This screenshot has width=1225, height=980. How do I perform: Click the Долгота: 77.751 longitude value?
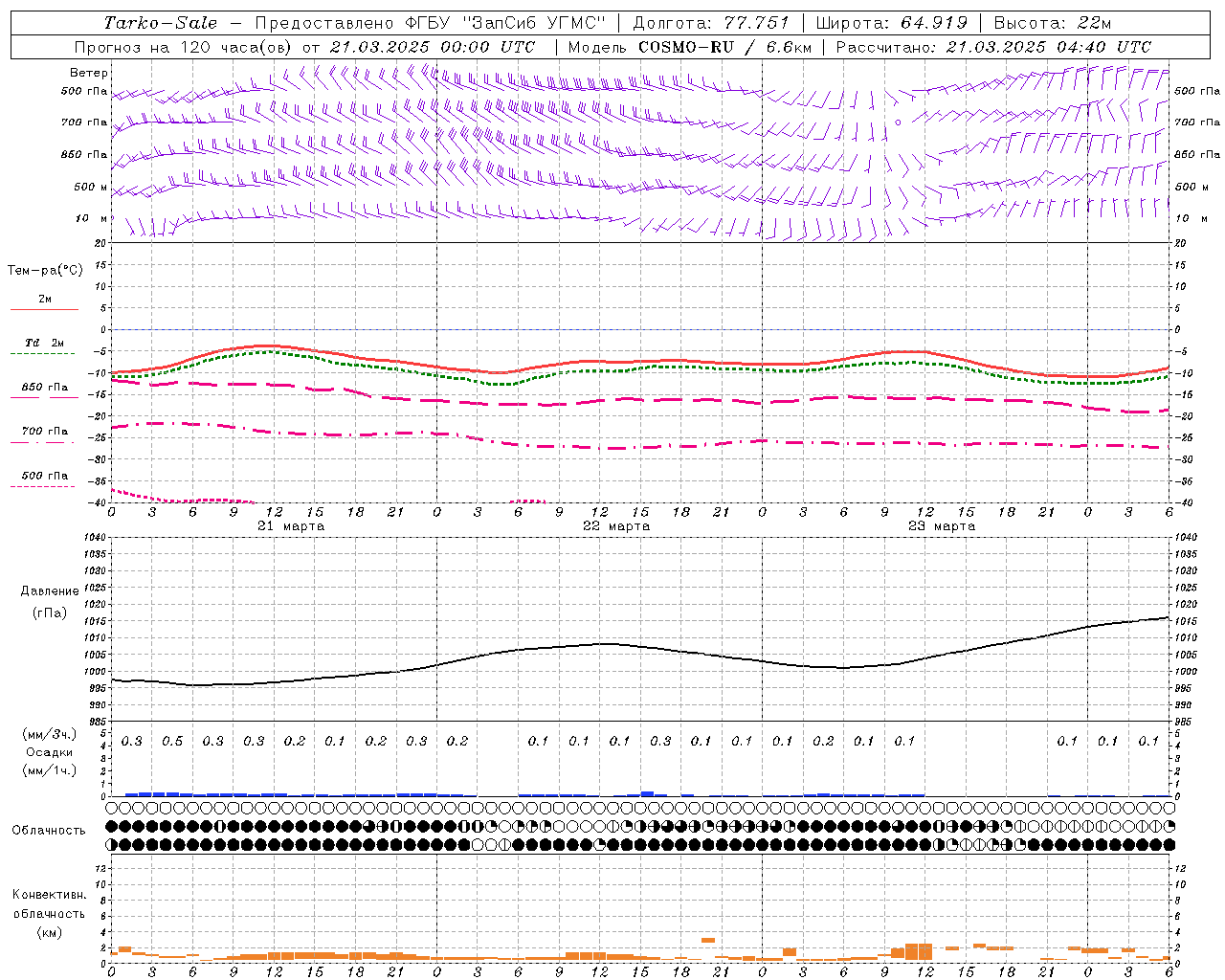pyautogui.click(x=711, y=23)
